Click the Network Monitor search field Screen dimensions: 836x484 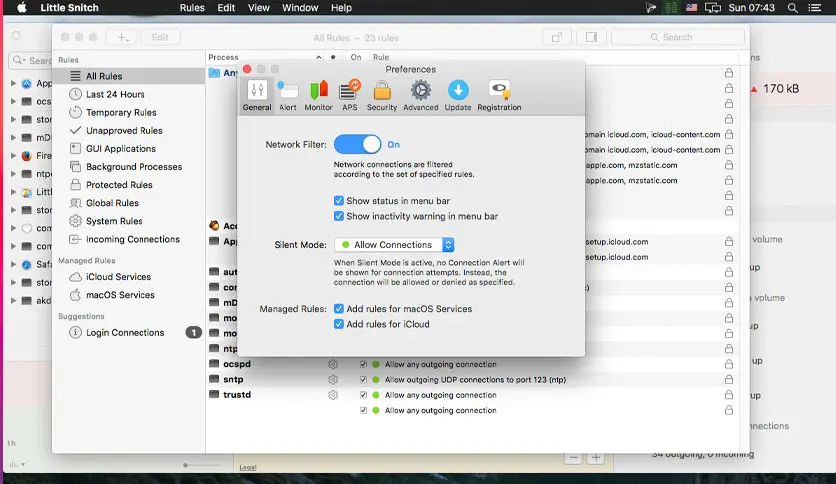point(31,60)
